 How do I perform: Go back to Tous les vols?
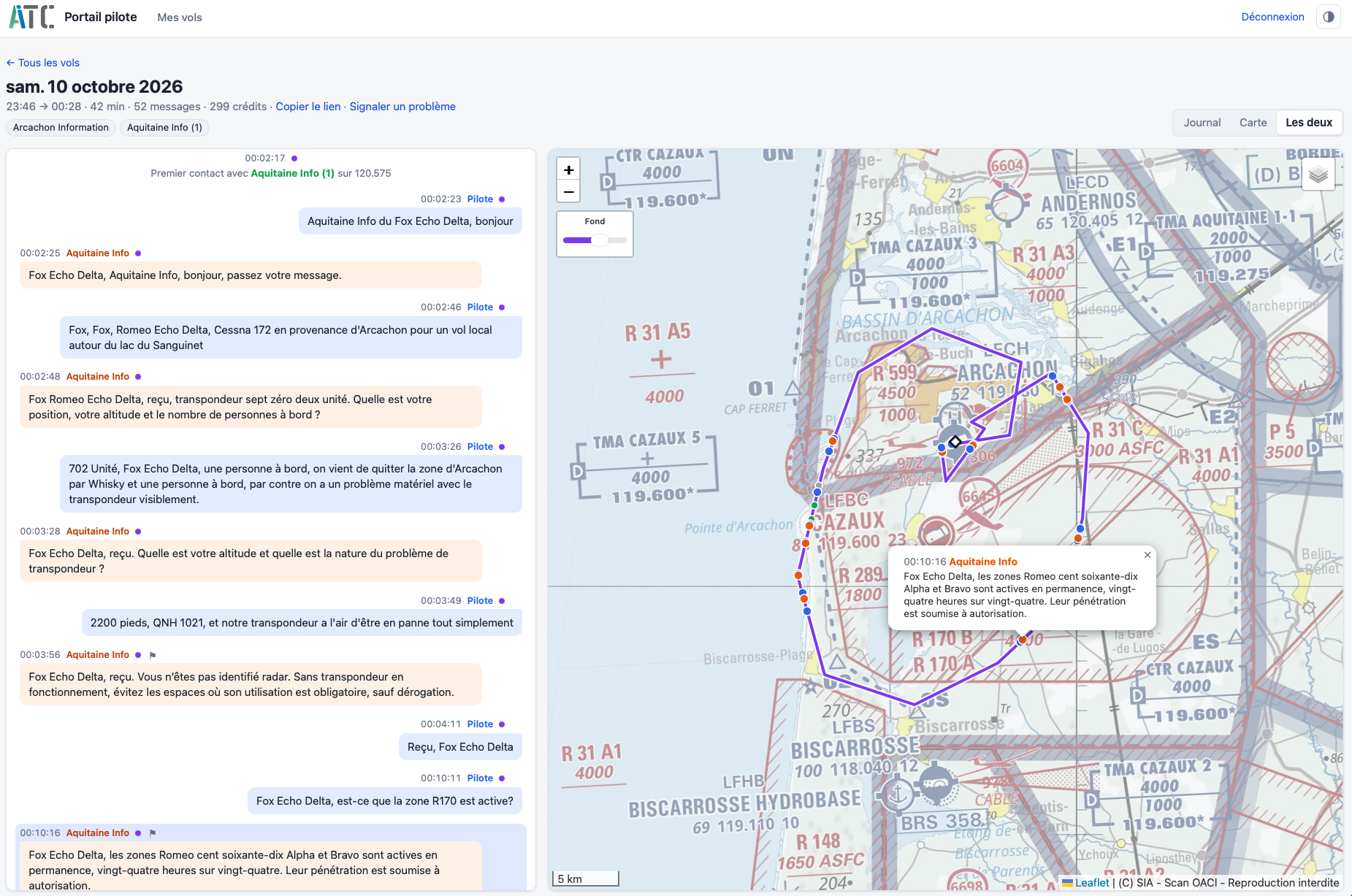coord(43,63)
